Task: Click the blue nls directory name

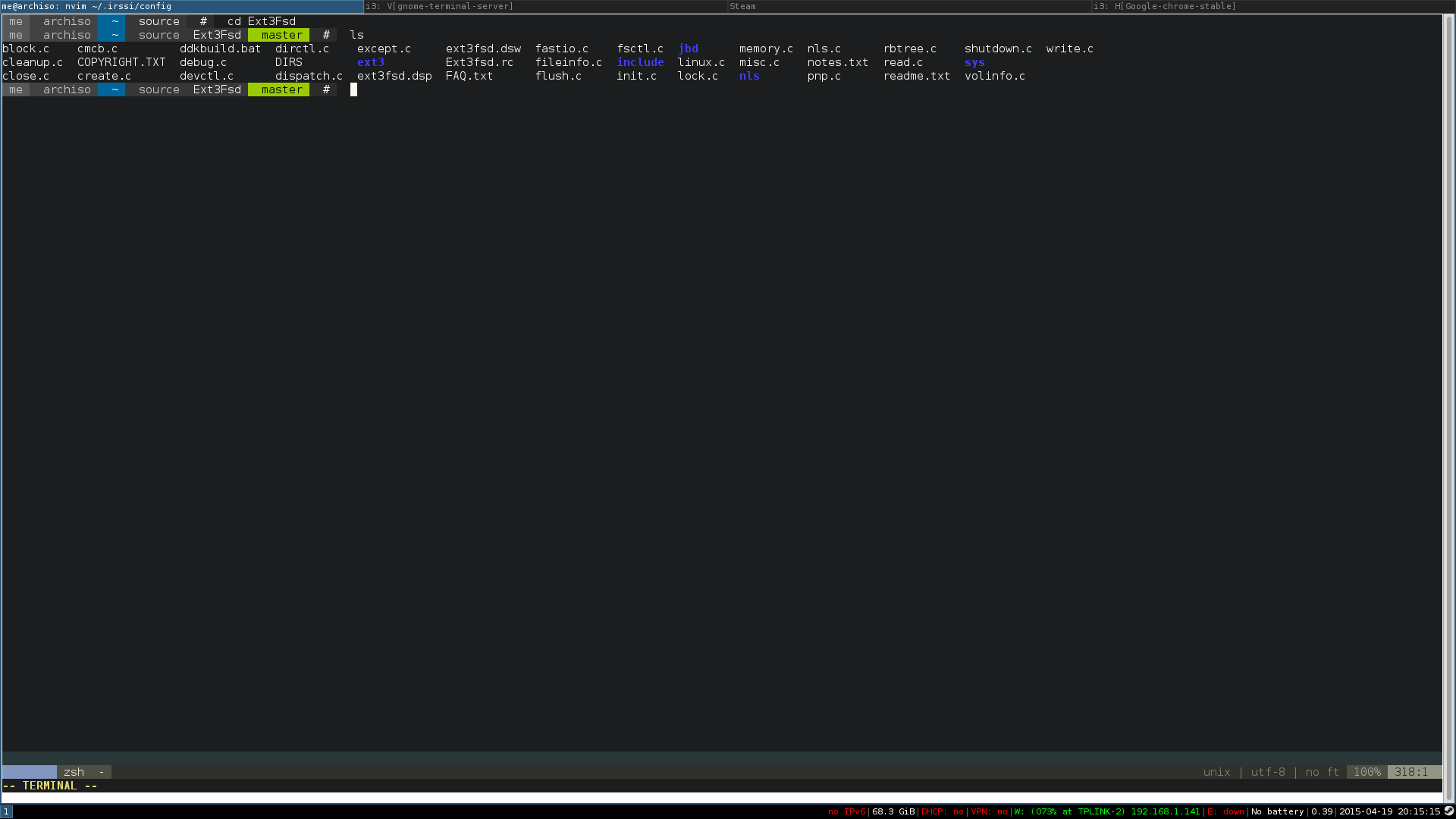Action: tap(749, 76)
